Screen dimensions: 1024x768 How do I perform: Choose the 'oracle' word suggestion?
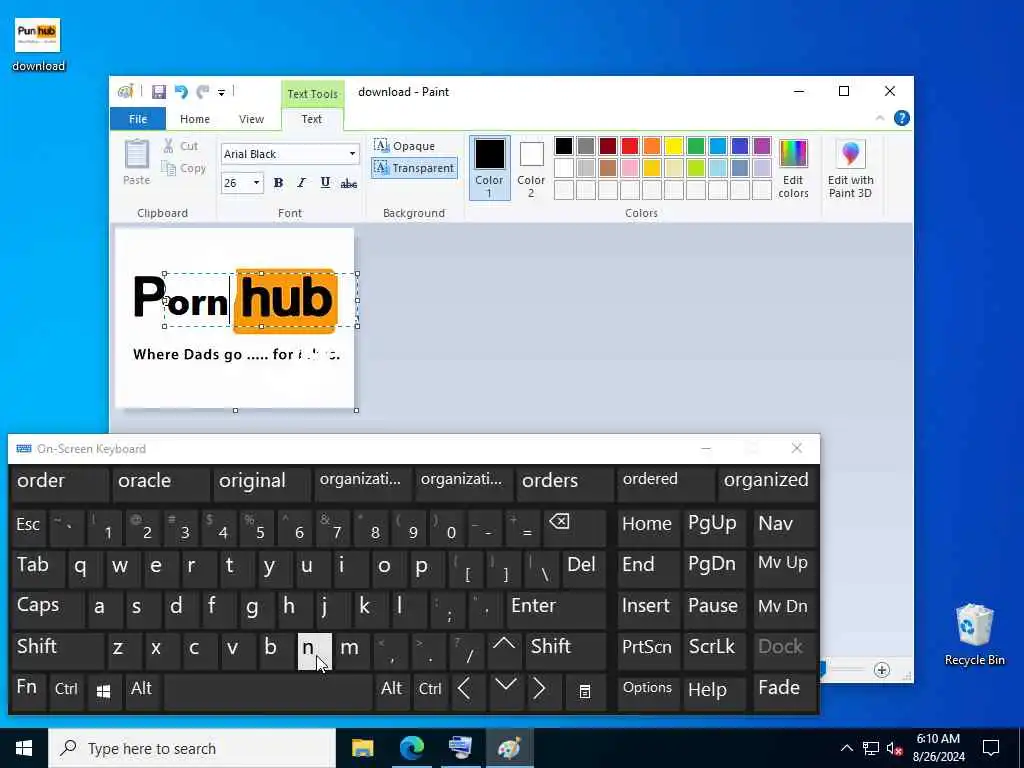pyautogui.click(x=161, y=483)
